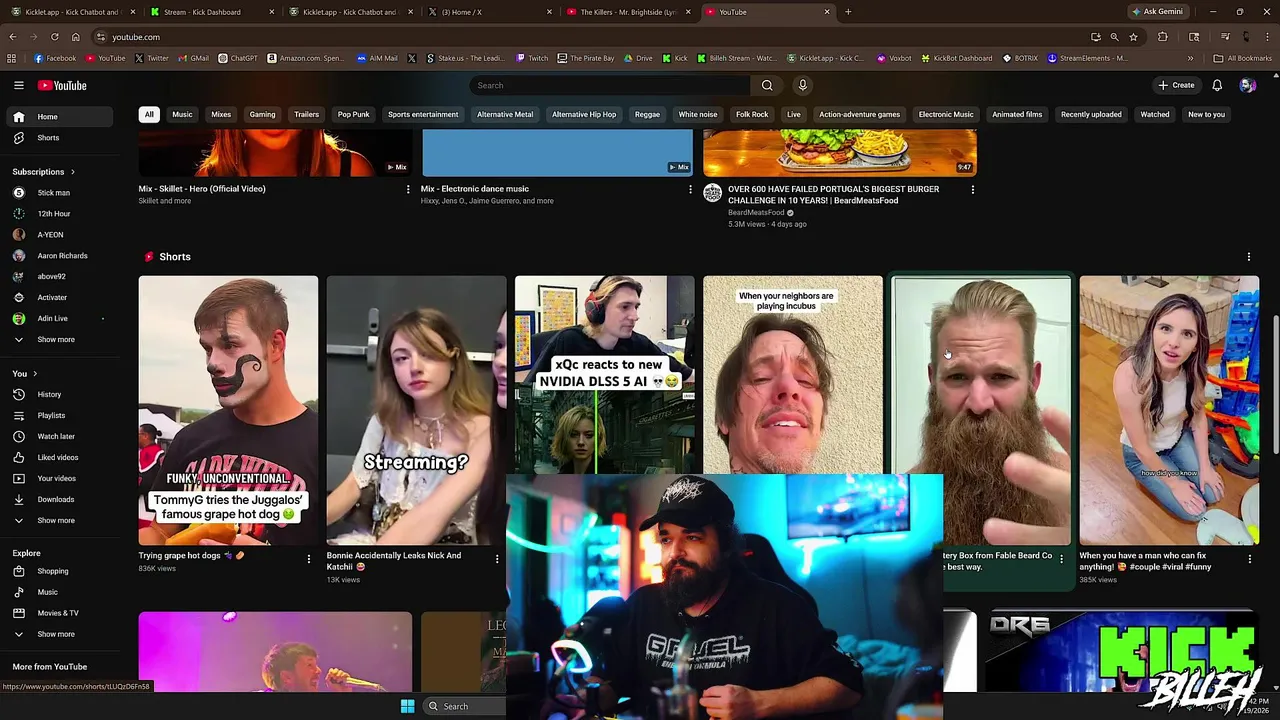The image size is (1280, 720).
Task: Open options for Trying grape hot dogs short
Action: coord(308,559)
